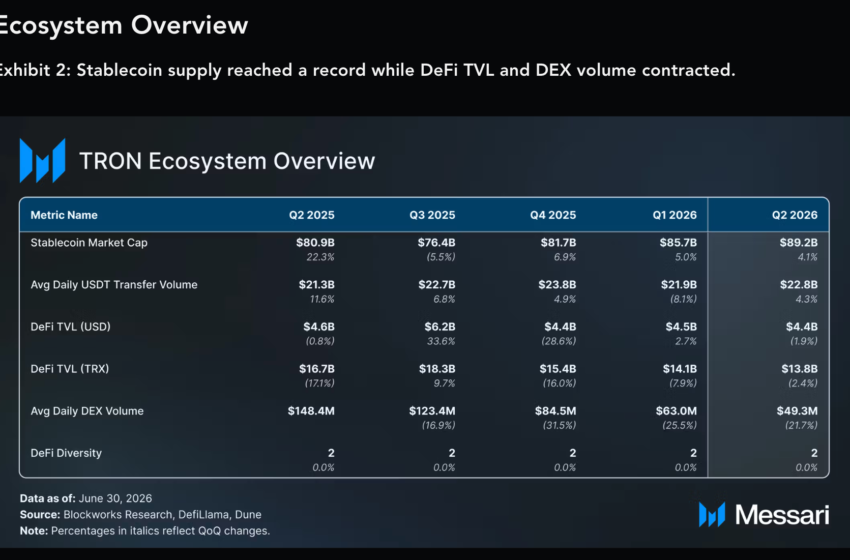The height and width of the screenshot is (560, 850).
Task: Select the "Q4 2025" column header
Action: [x=553, y=215]
